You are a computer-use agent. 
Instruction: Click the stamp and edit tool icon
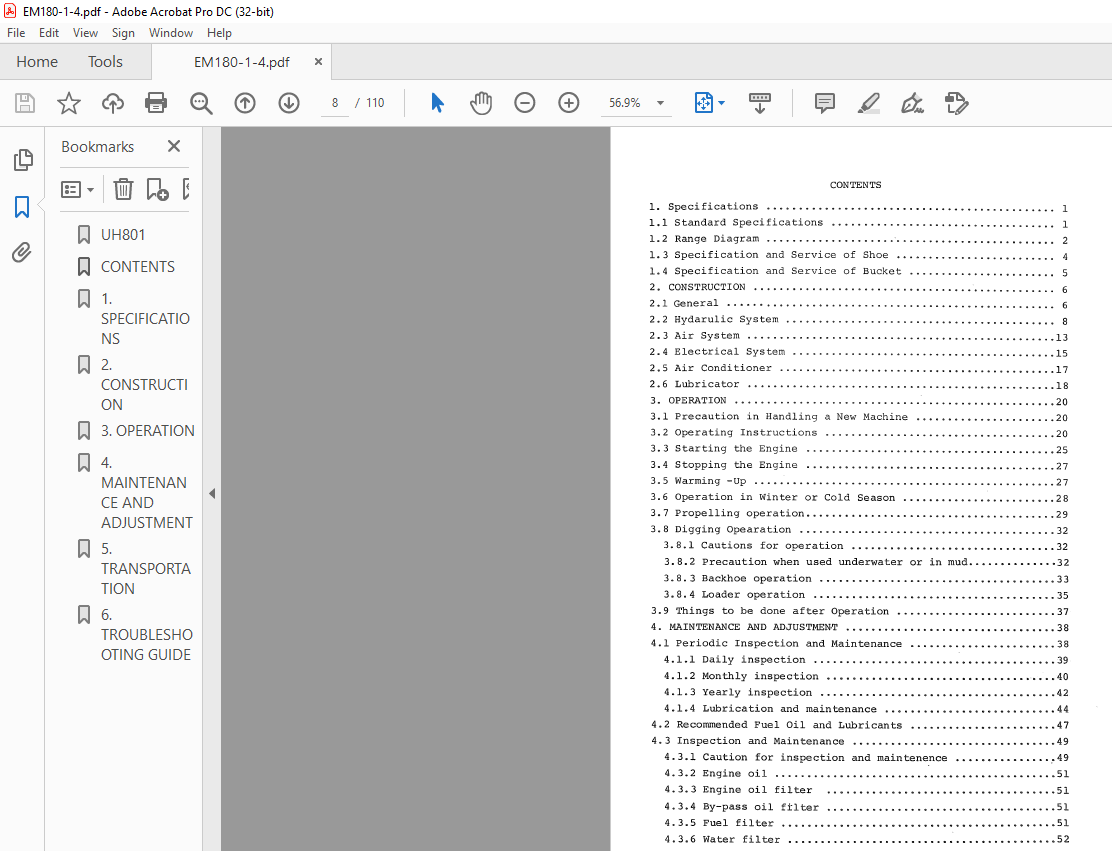[957, 103]
